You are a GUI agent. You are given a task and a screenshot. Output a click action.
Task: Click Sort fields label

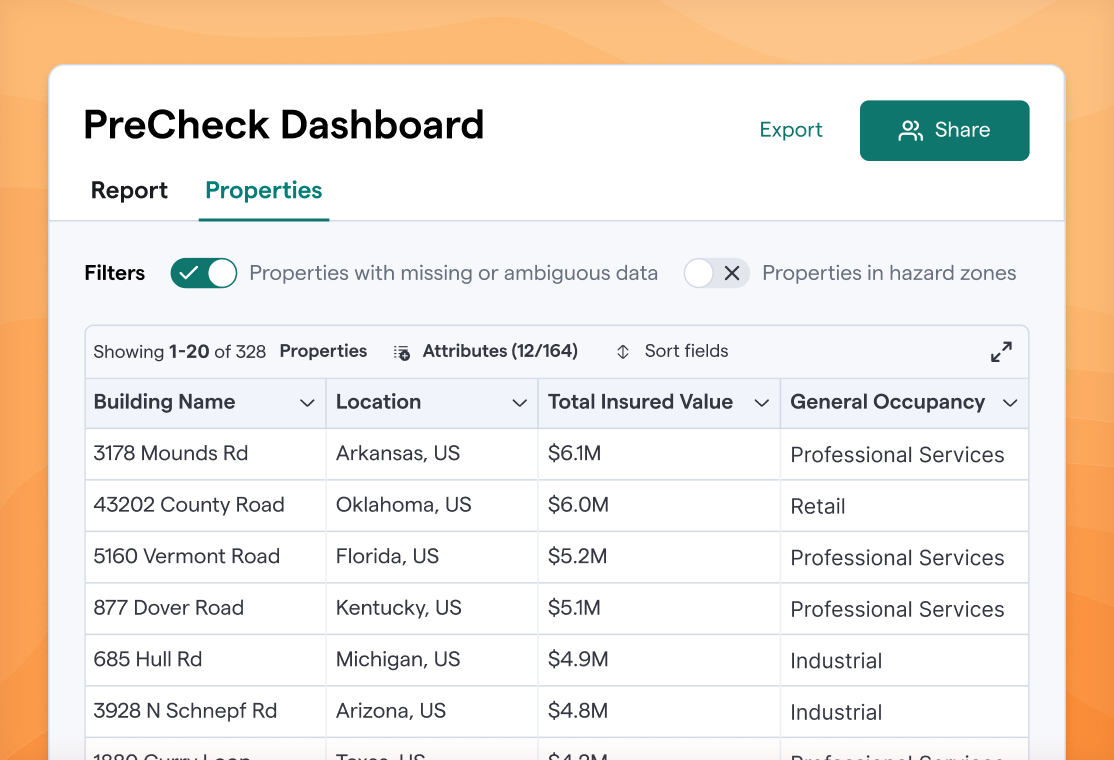click(x=686, y=351)
